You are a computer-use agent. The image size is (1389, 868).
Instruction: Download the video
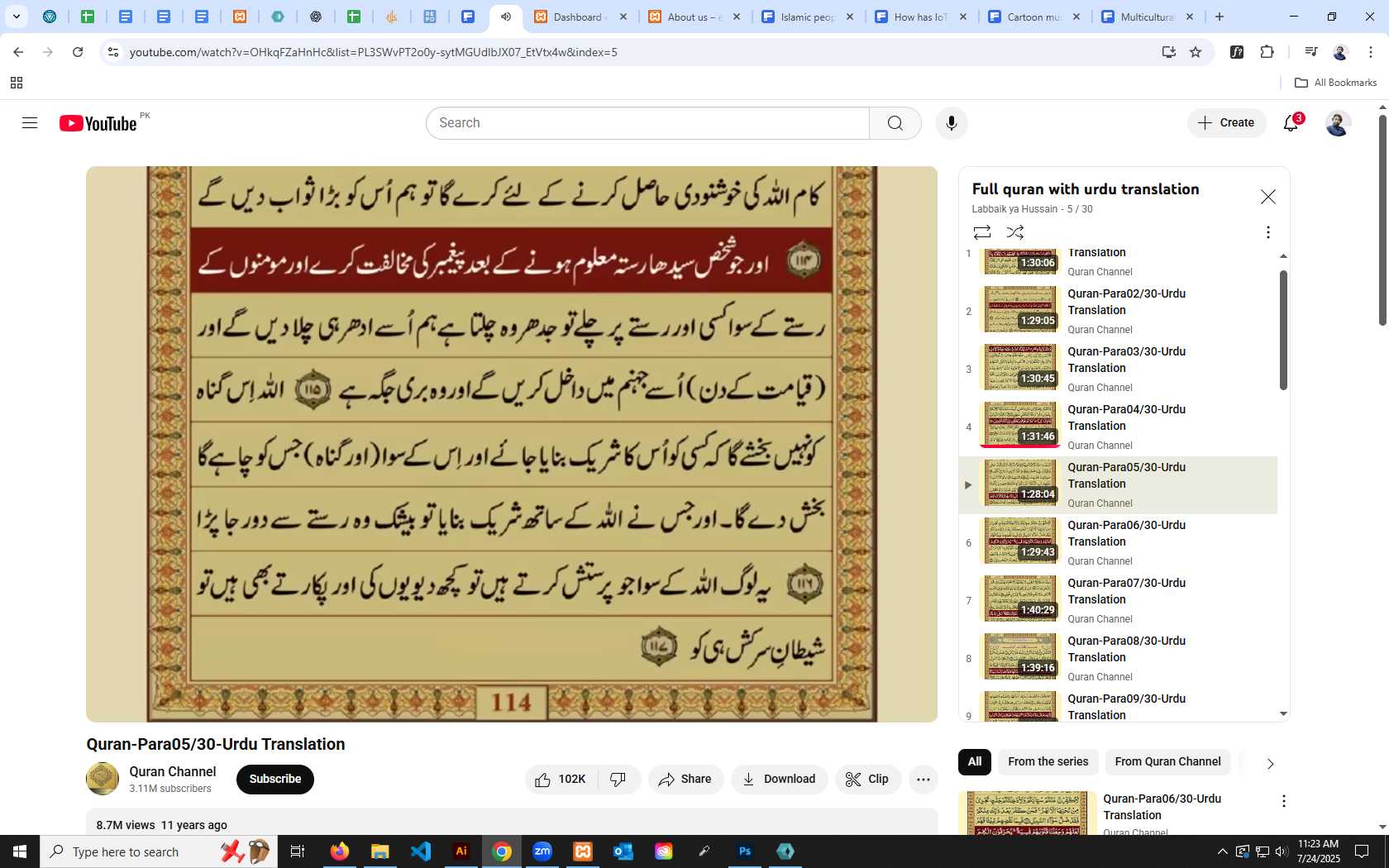[779, 780]
